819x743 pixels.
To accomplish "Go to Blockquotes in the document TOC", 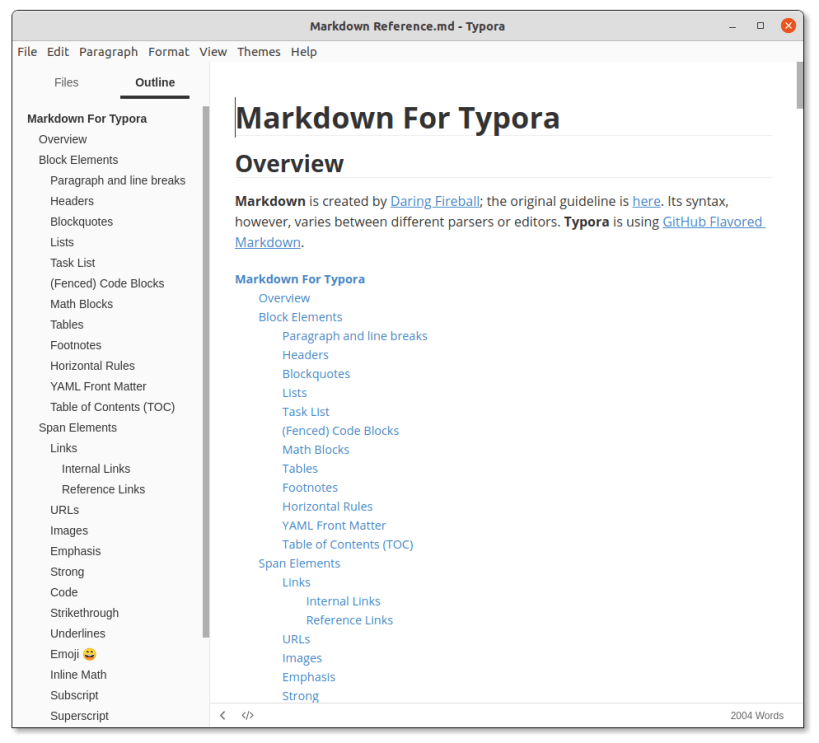I will pos(316,374).
